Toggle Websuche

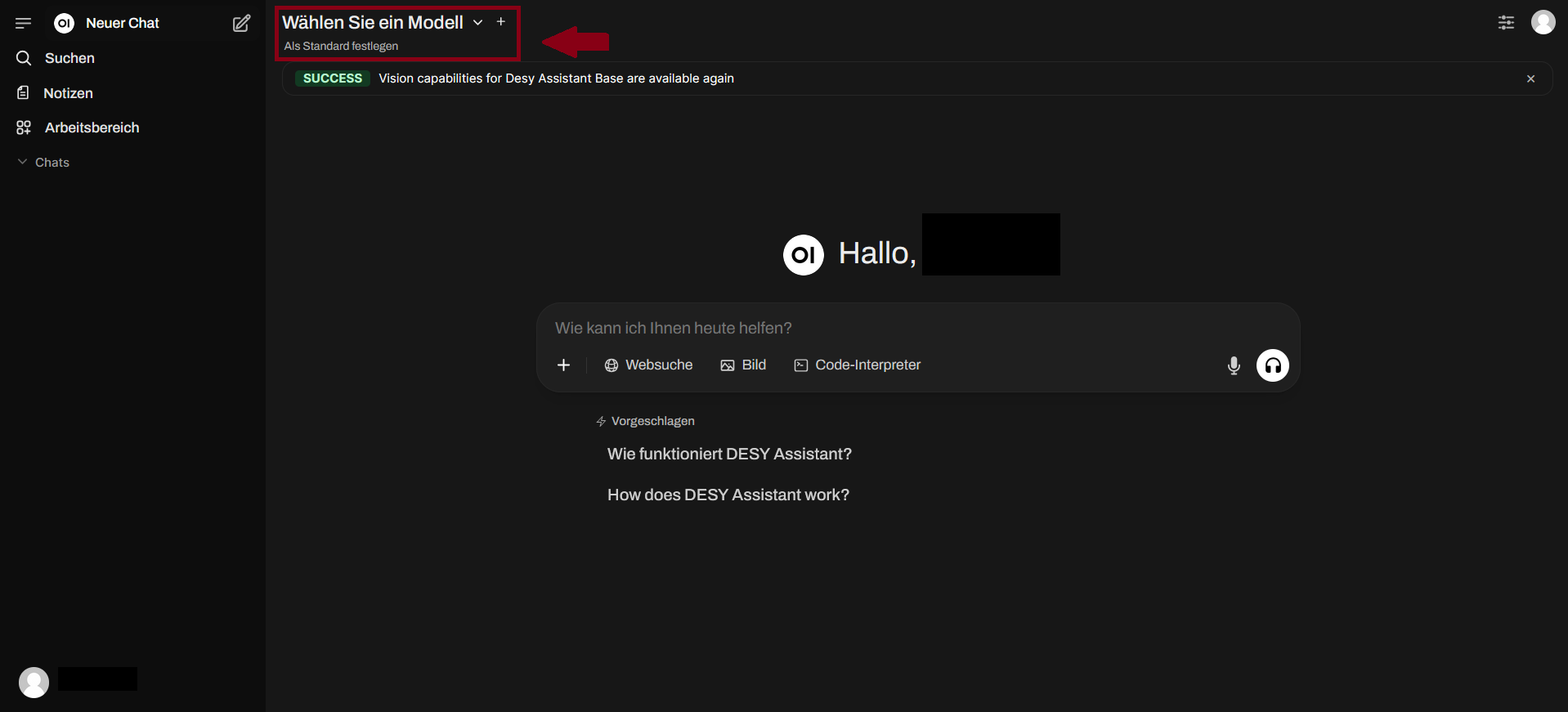[648, 365]
